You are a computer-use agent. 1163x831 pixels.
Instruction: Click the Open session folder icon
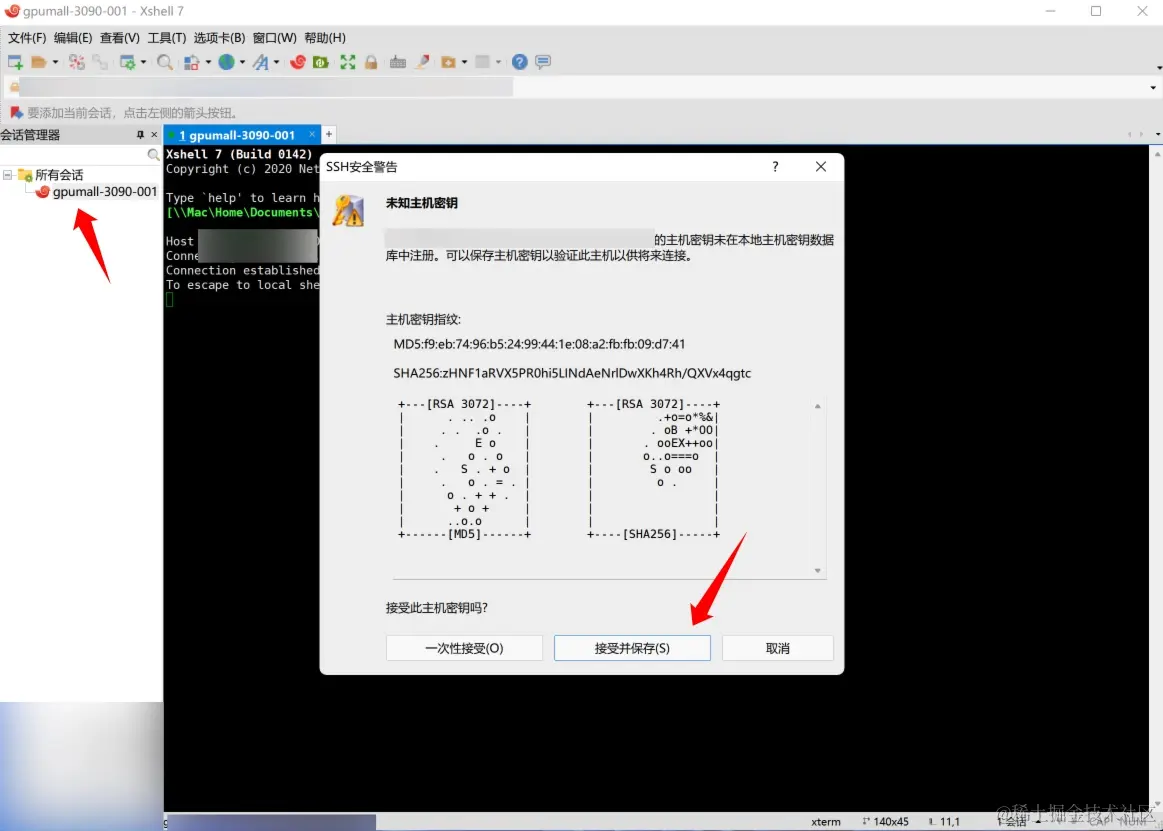coord(39,62)
